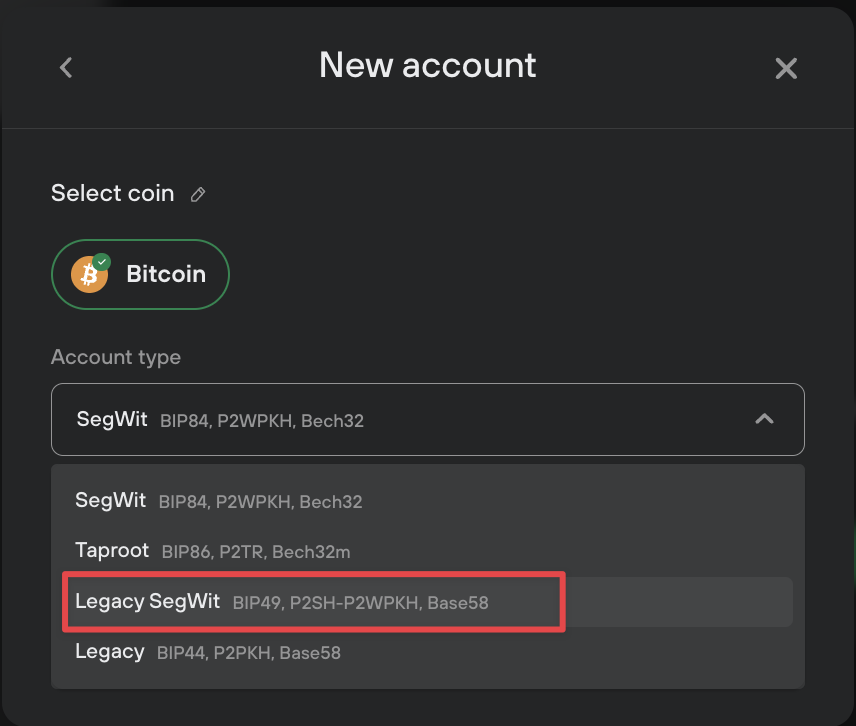Select the Legacy SegWit option
The image size is (856, 726).
[x=427, y=602]
